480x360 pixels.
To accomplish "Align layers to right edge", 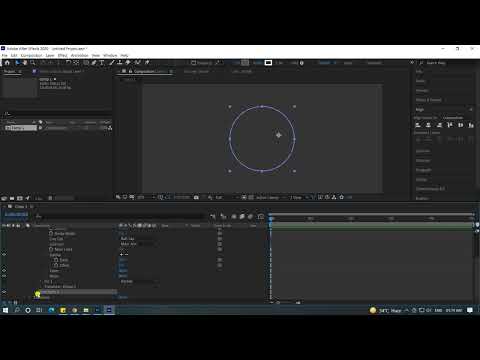I will point(439,125).
